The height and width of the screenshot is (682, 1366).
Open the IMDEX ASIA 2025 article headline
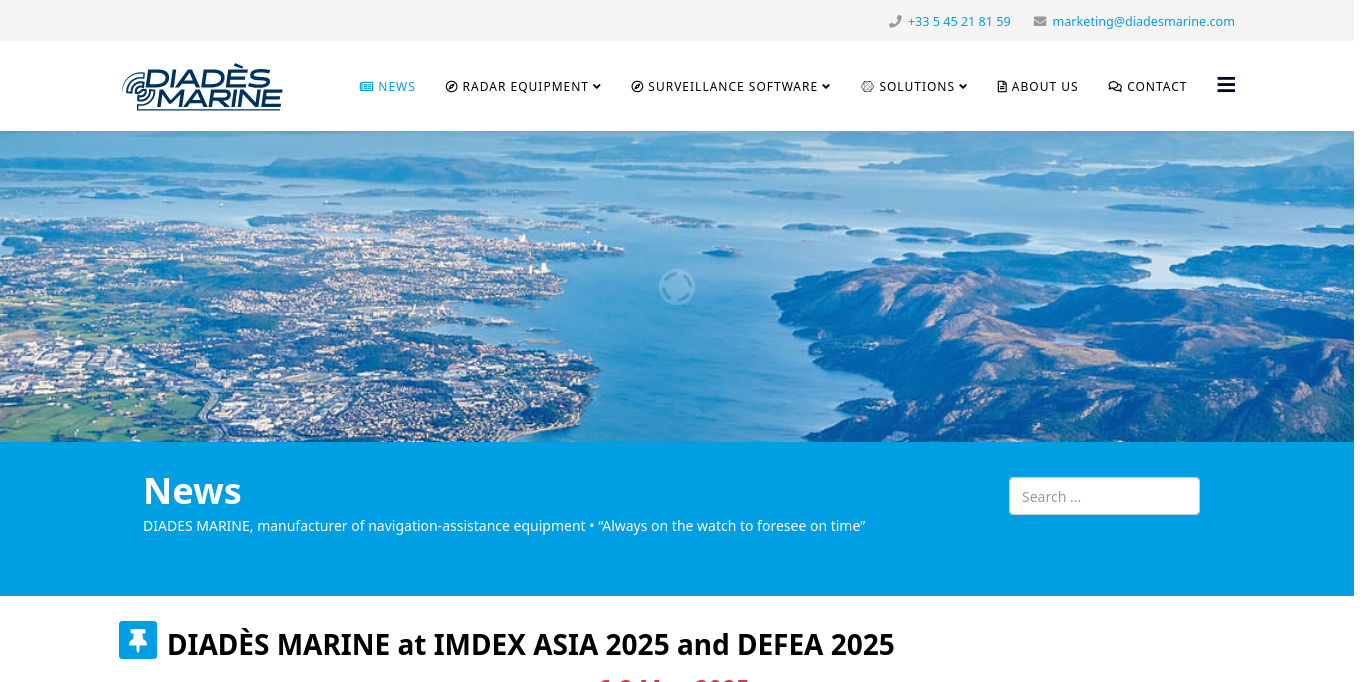tap(531, 644)
